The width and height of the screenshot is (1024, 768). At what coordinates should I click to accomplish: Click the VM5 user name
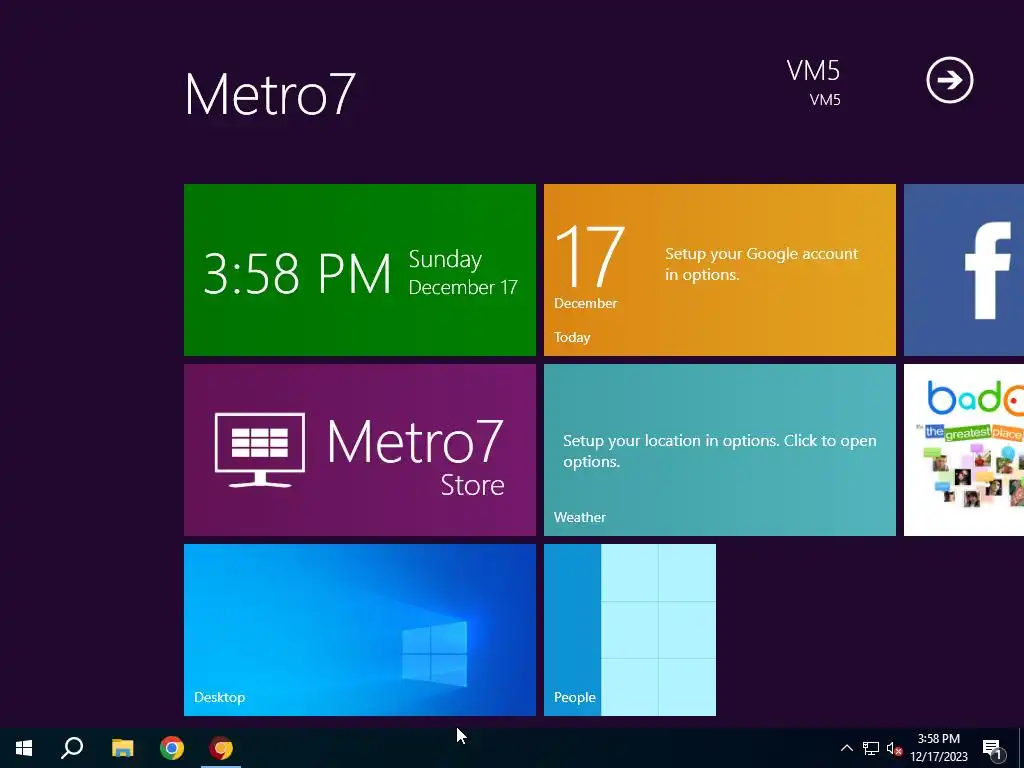(x=813, y=71)
